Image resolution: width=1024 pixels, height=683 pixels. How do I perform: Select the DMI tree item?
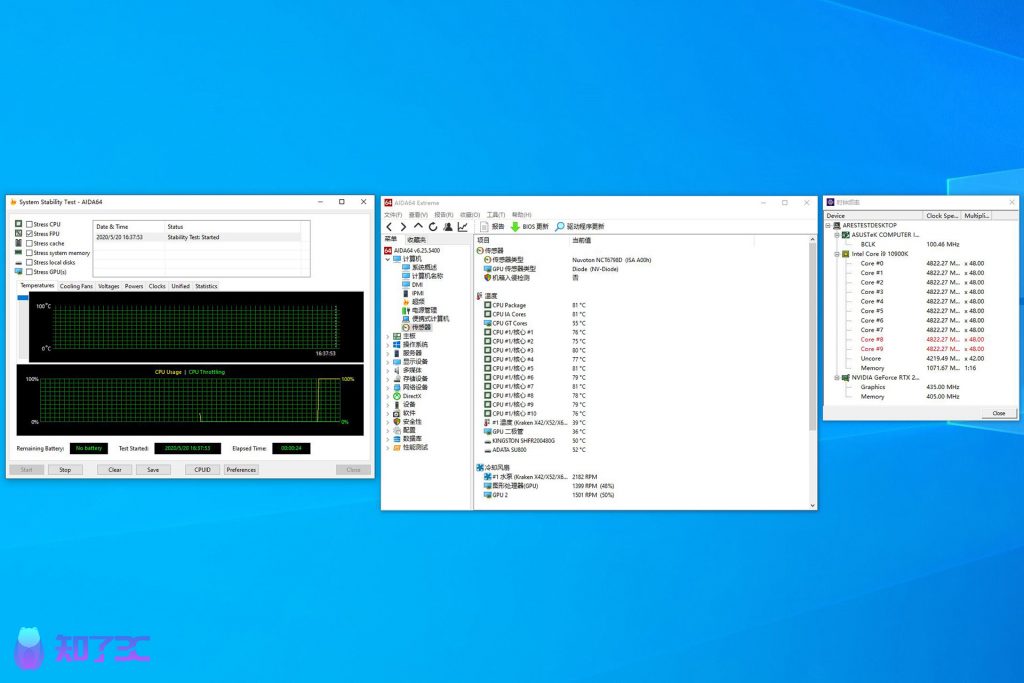413,285
